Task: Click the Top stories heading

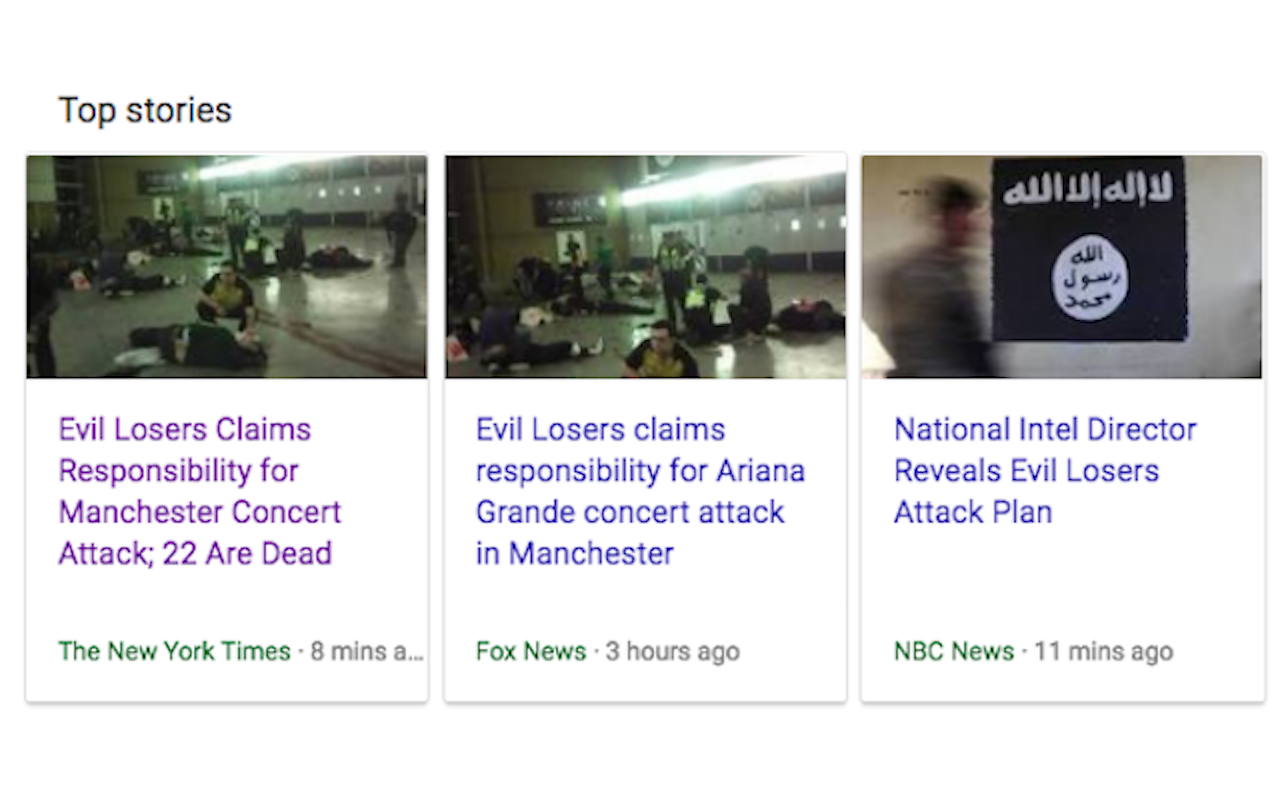Action: (x=145, y=110)
